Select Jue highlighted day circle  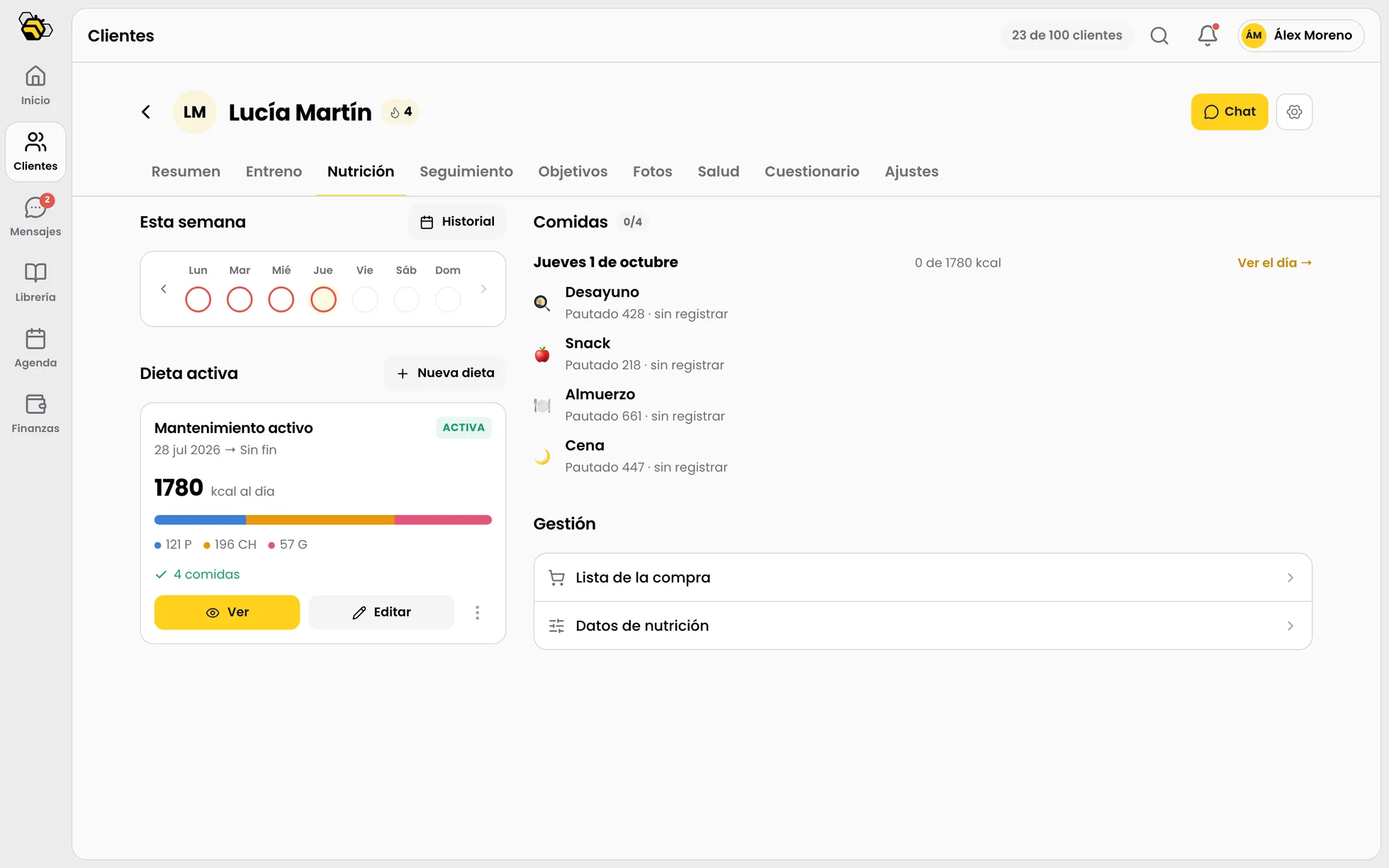pyautogui.click(x=323, y=299)
